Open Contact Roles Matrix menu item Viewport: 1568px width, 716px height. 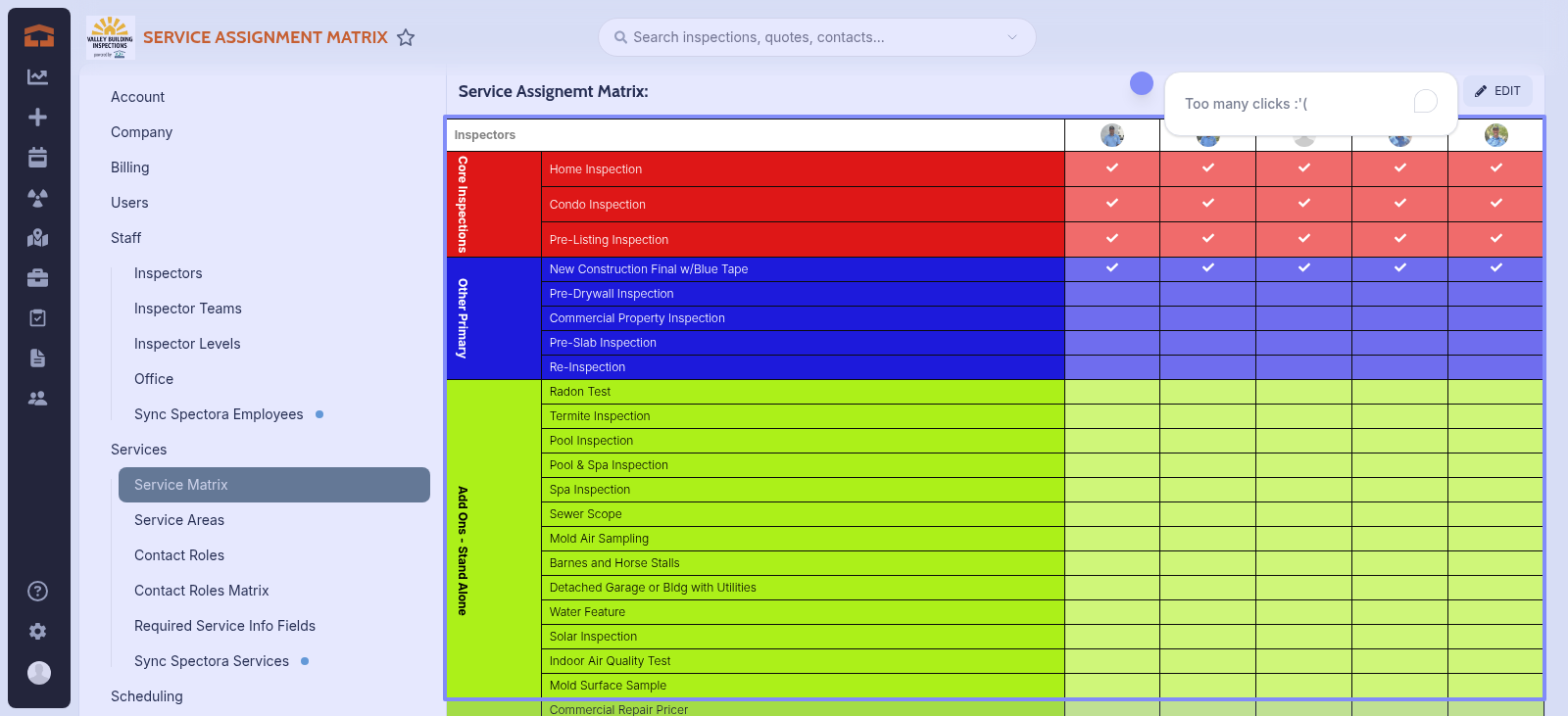(x=201, y=591)
